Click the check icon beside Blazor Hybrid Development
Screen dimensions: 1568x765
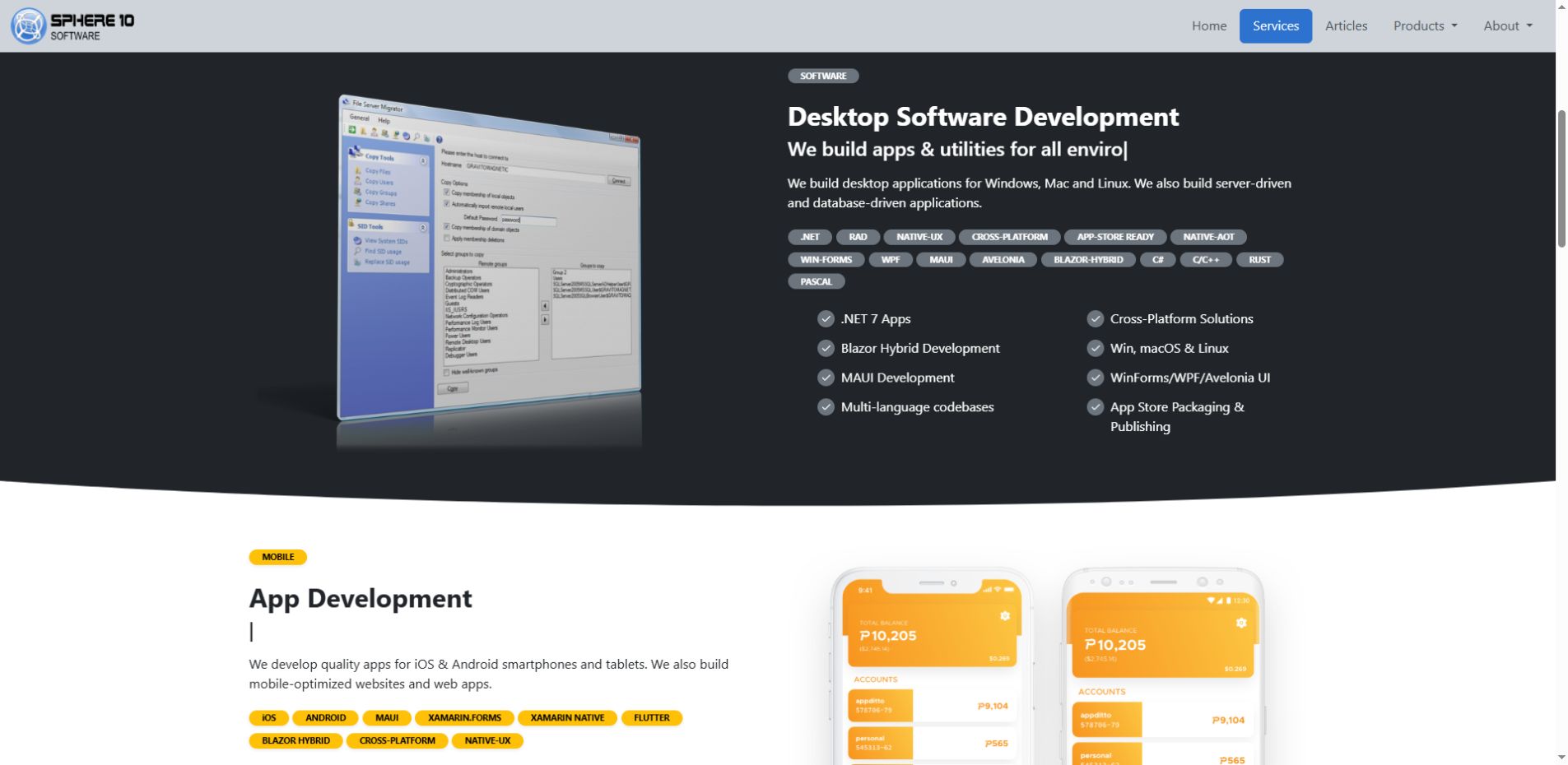826,348
